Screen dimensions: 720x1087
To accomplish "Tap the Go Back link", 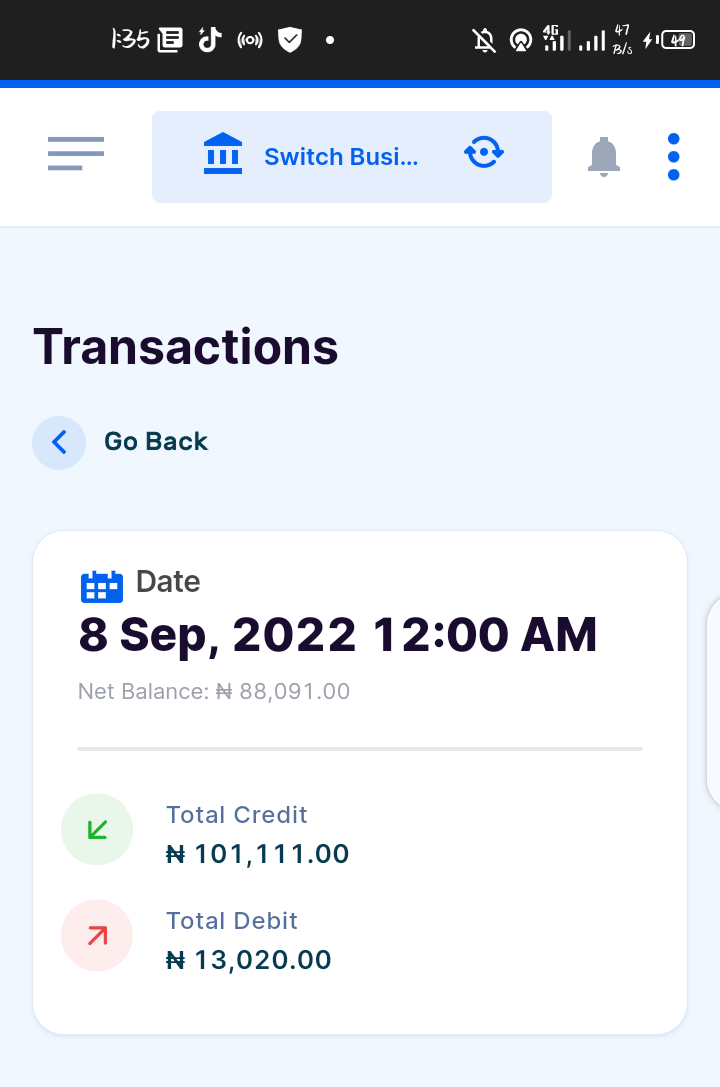I will (156, 442).
